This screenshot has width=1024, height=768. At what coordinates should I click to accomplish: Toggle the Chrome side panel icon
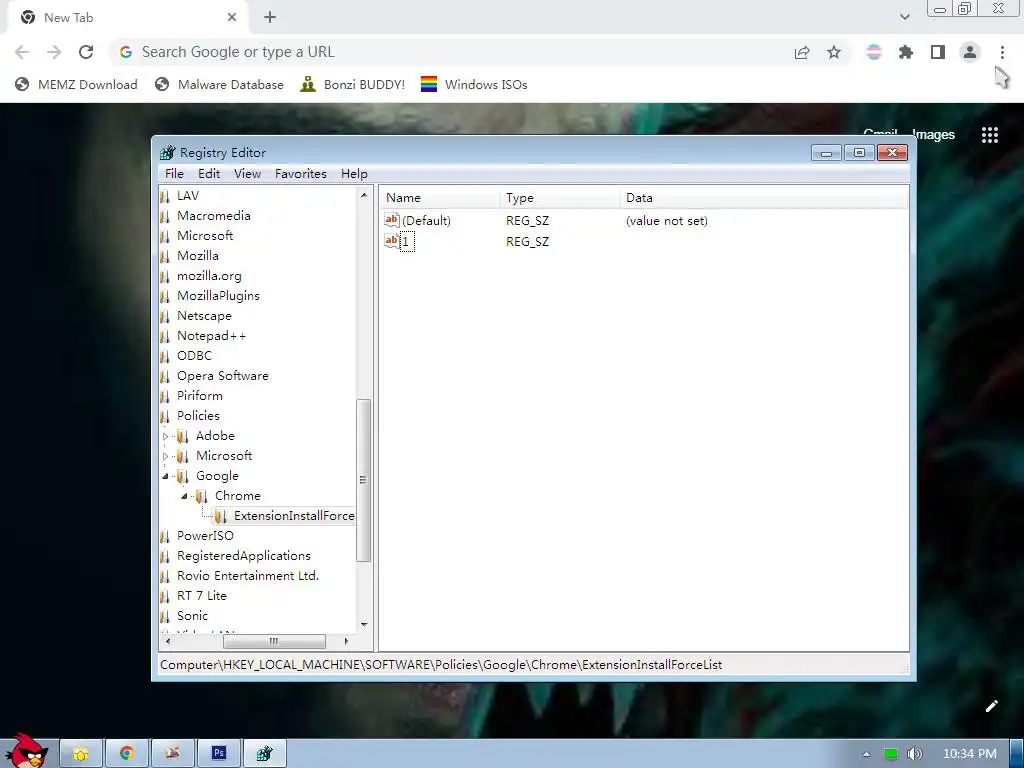938,52
